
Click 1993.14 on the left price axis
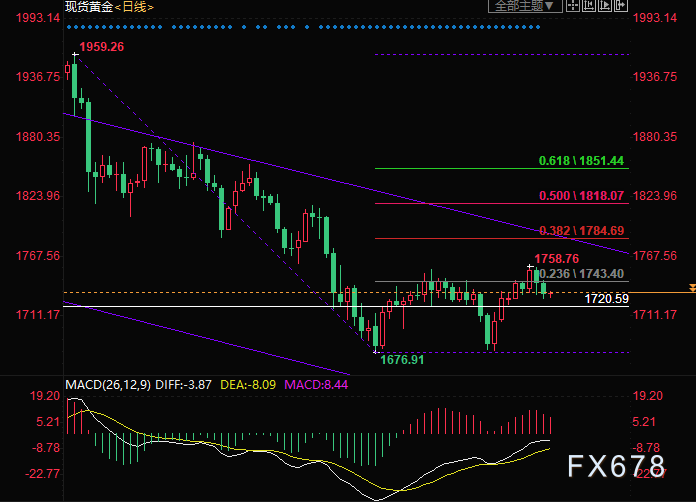(38, 18)
